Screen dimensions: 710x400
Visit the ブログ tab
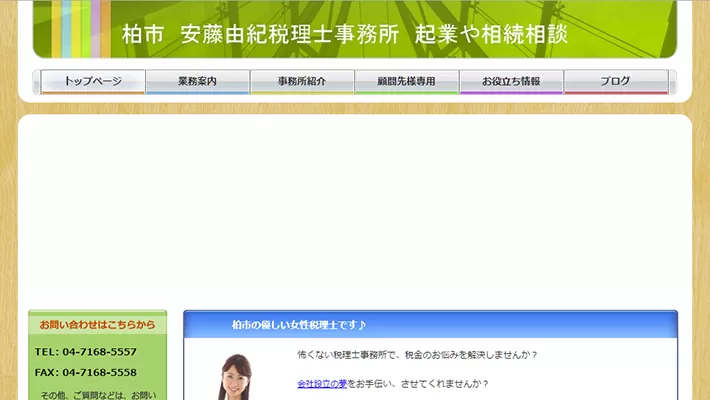[615, 81]
